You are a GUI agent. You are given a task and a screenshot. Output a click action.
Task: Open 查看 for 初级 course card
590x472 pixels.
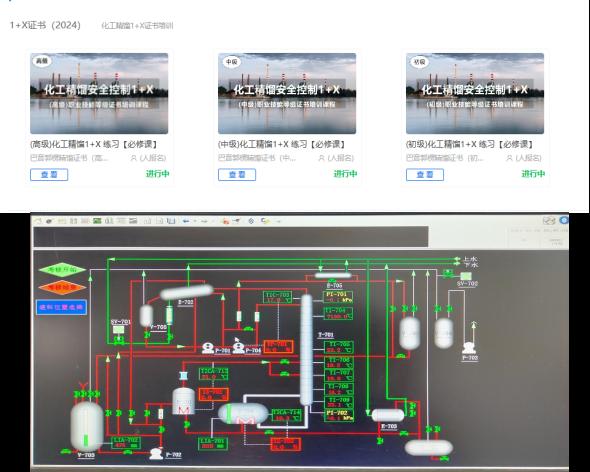pos(425,175)
